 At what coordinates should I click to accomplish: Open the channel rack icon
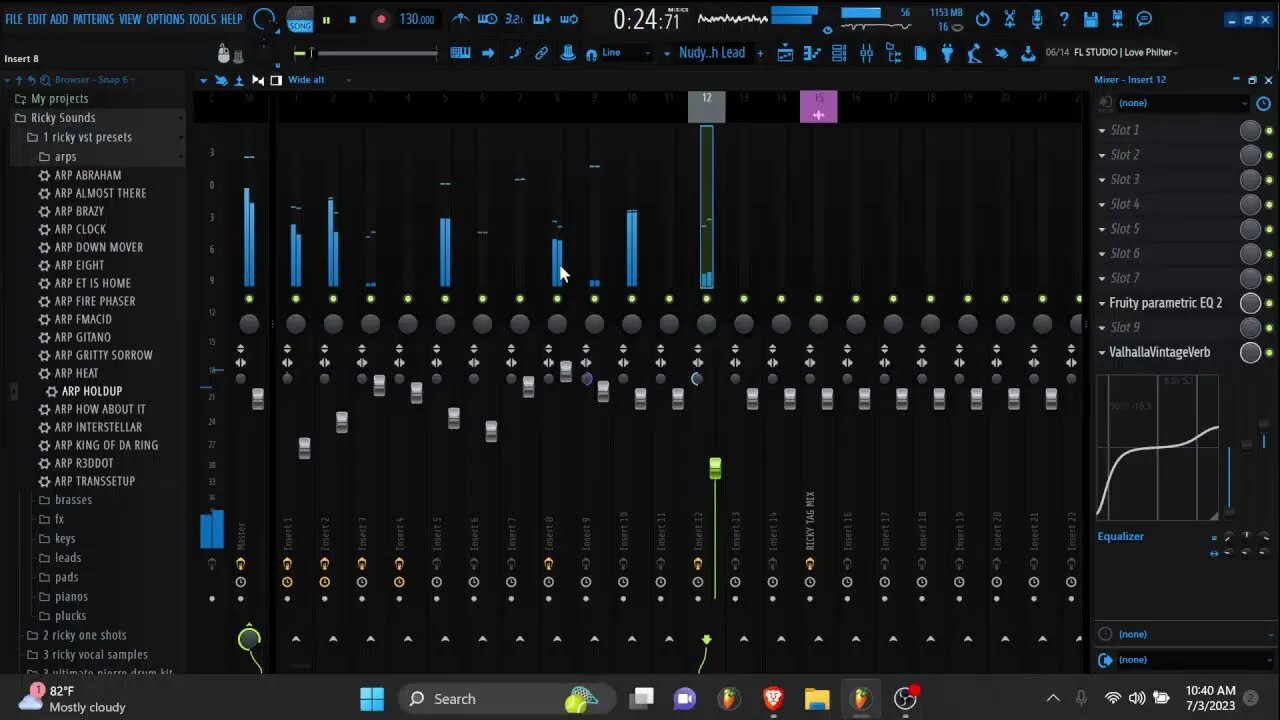pyautogui.click(x=839, y=53)
